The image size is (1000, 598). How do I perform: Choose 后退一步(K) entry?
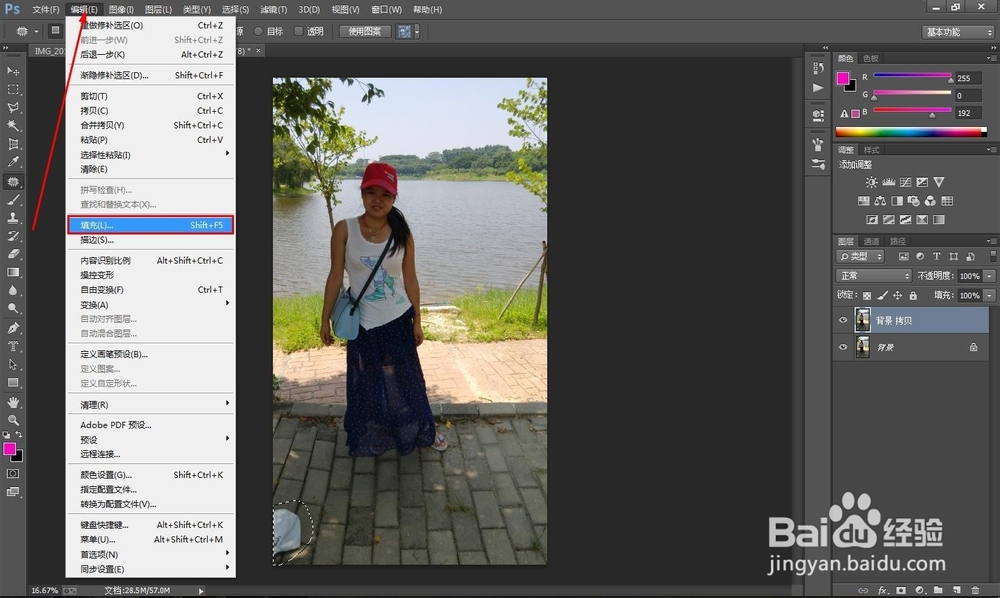click(x=151, y=54)
